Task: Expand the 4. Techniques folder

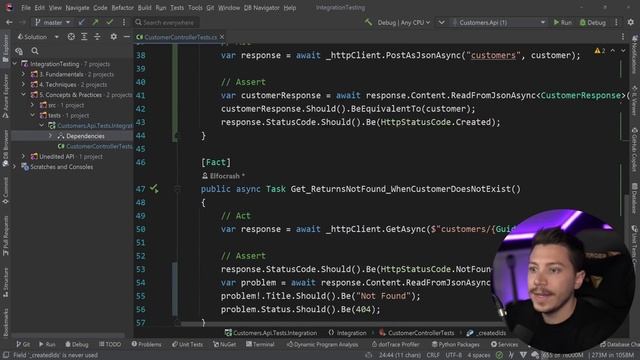Action: click(x=24, y=84)
